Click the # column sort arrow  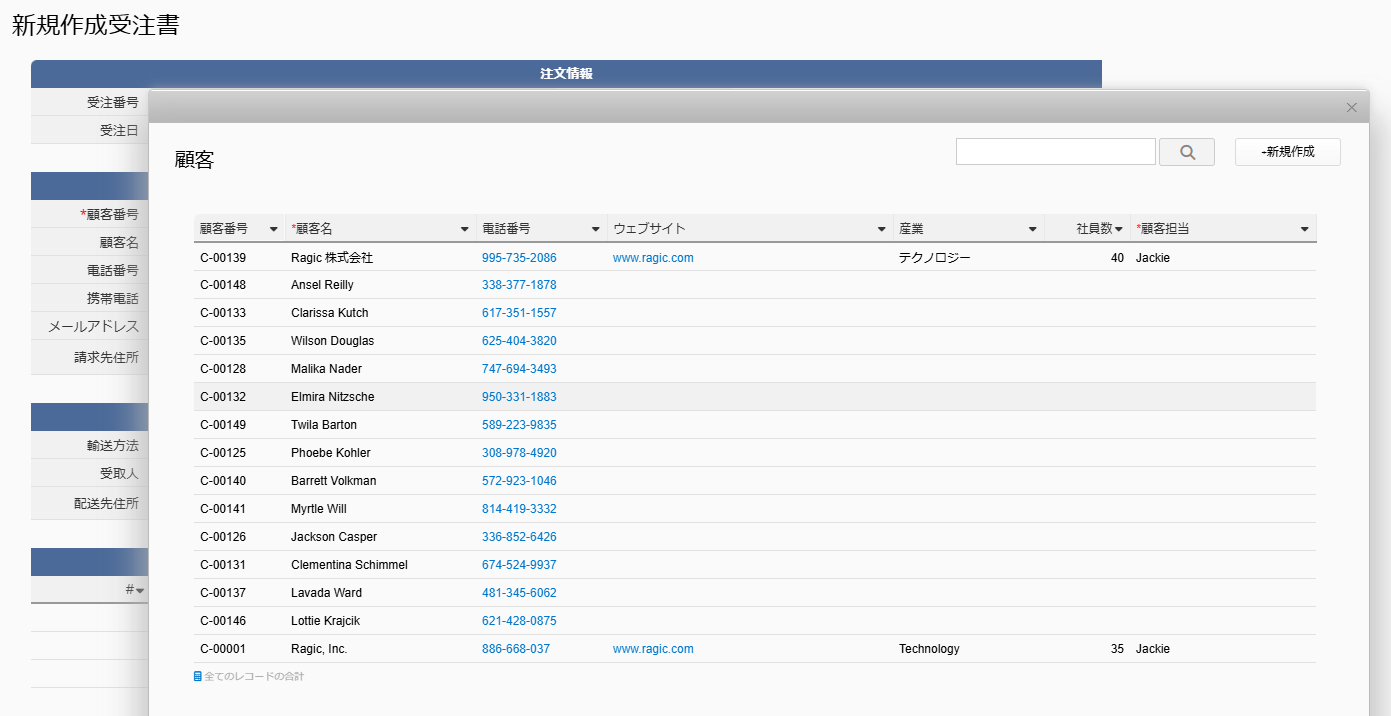click(141, 591)
